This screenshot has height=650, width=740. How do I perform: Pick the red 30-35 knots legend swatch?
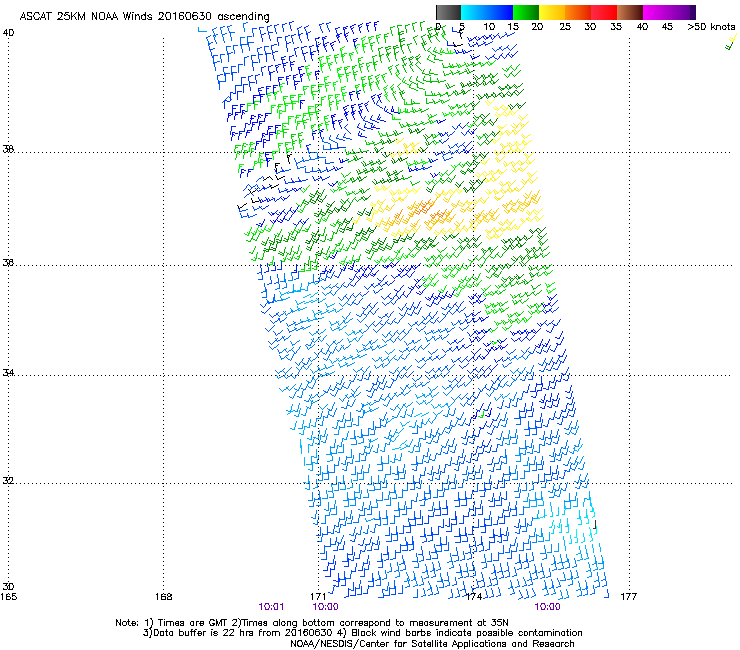[x=604, y=12]
